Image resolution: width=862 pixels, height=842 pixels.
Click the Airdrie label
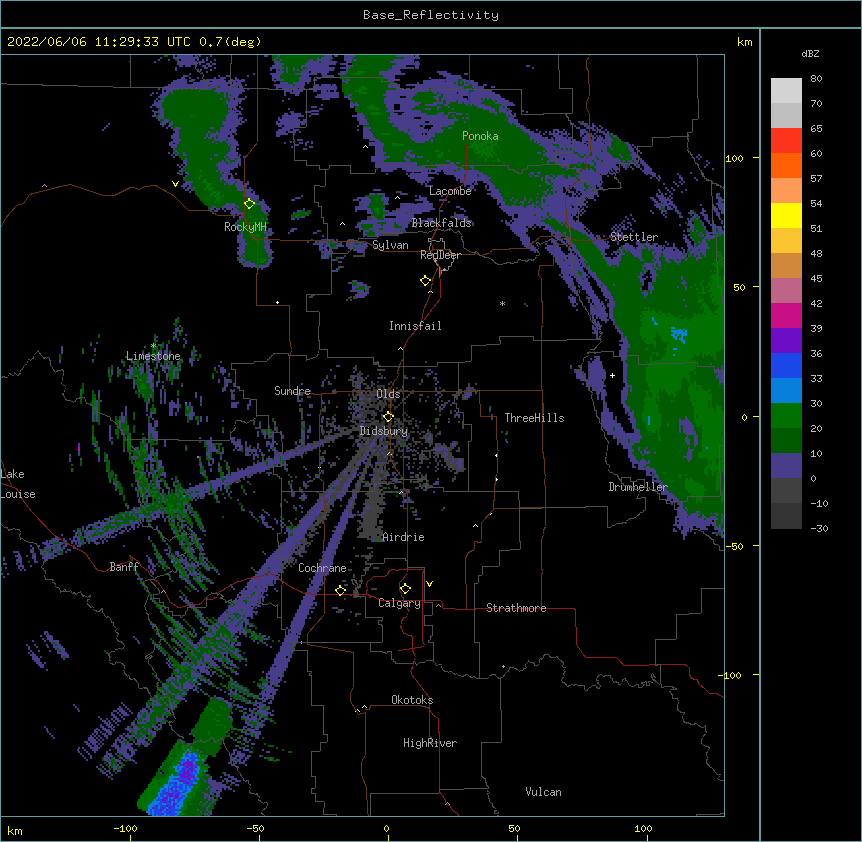click(403, 537)
